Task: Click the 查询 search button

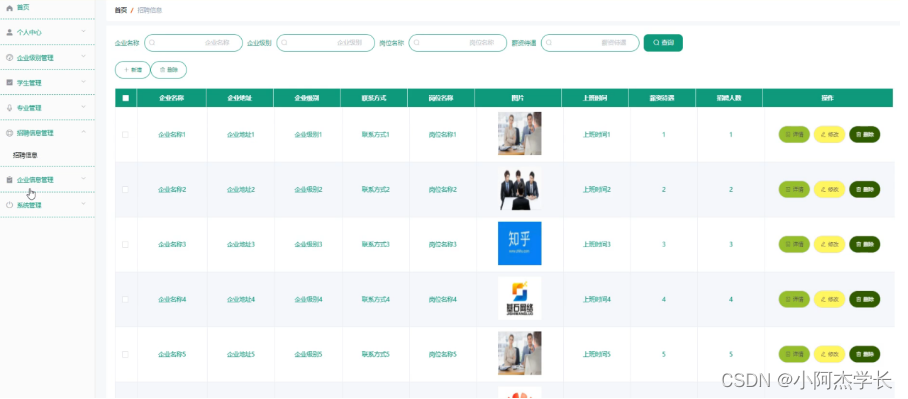Action: click(663, 43)
